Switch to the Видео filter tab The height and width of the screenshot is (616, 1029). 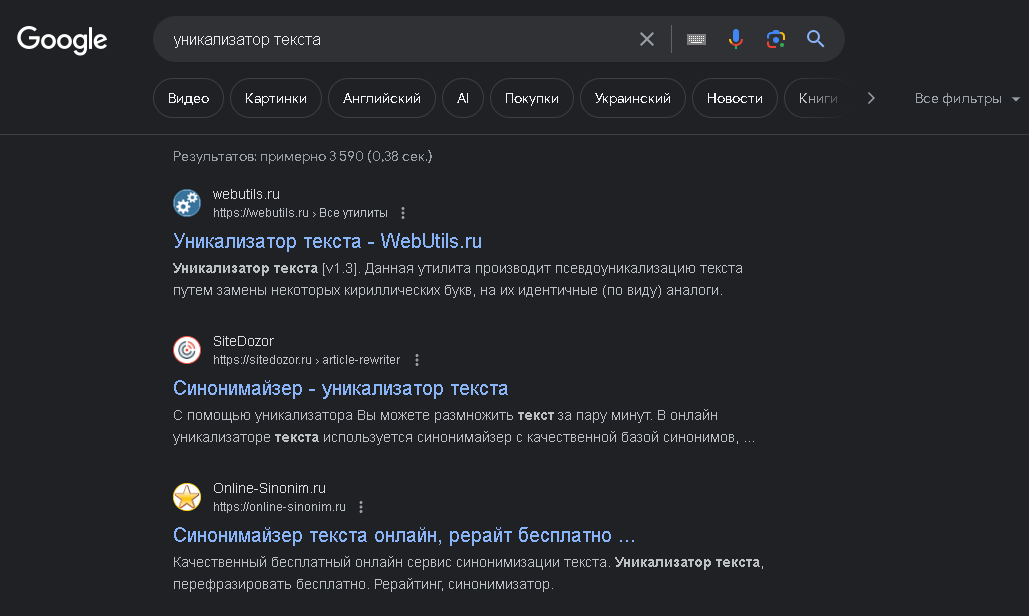pos(188,99)
